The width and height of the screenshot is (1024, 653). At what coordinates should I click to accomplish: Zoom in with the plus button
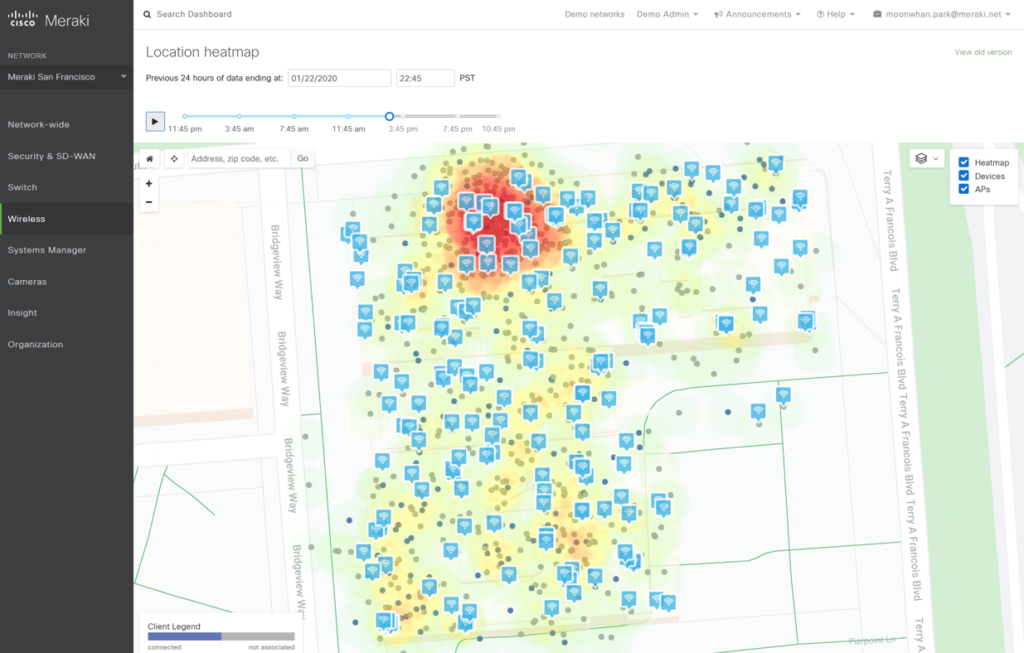point(149,184)
